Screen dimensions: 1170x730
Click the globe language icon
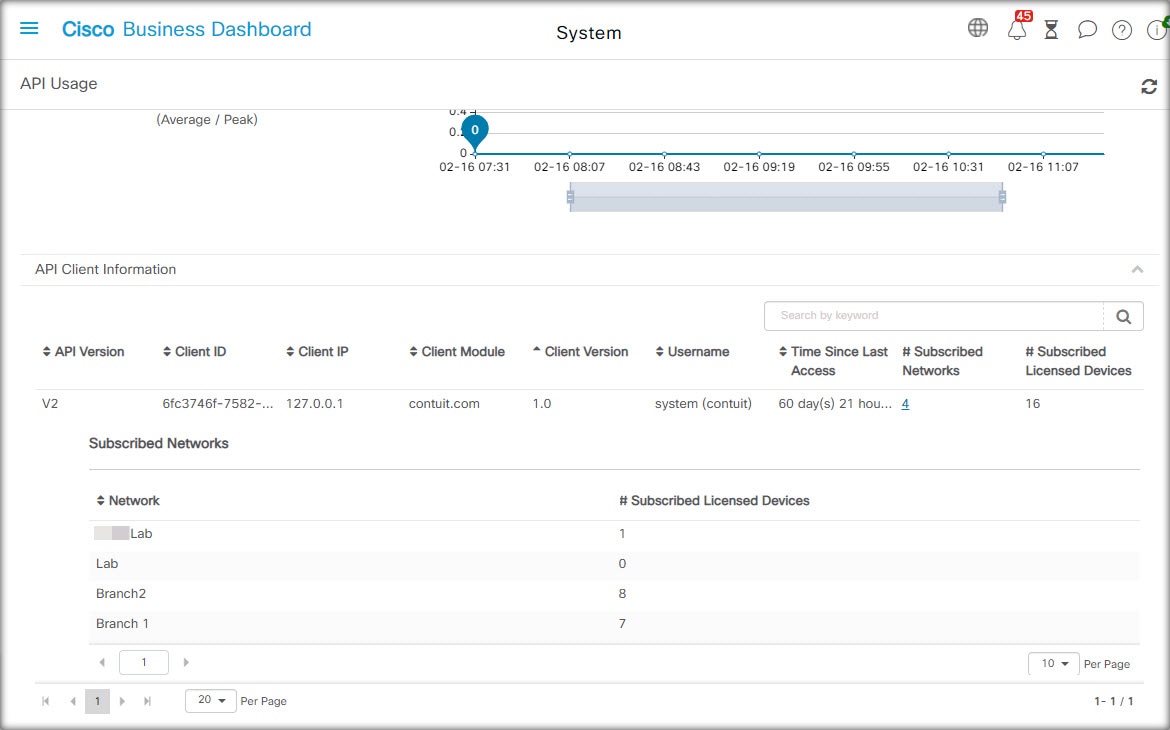(977, 28)
